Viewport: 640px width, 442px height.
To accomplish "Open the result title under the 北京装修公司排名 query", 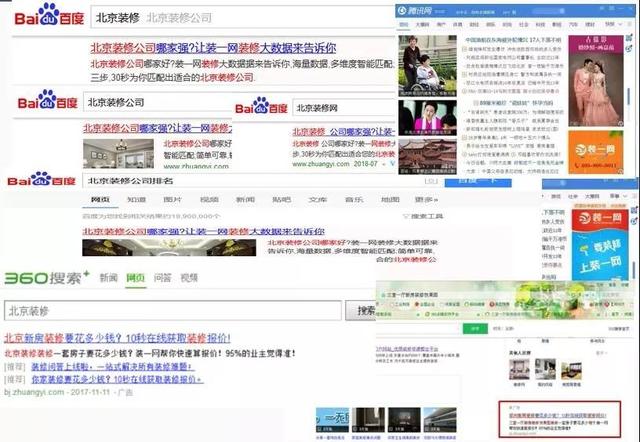I will [204, 231].
